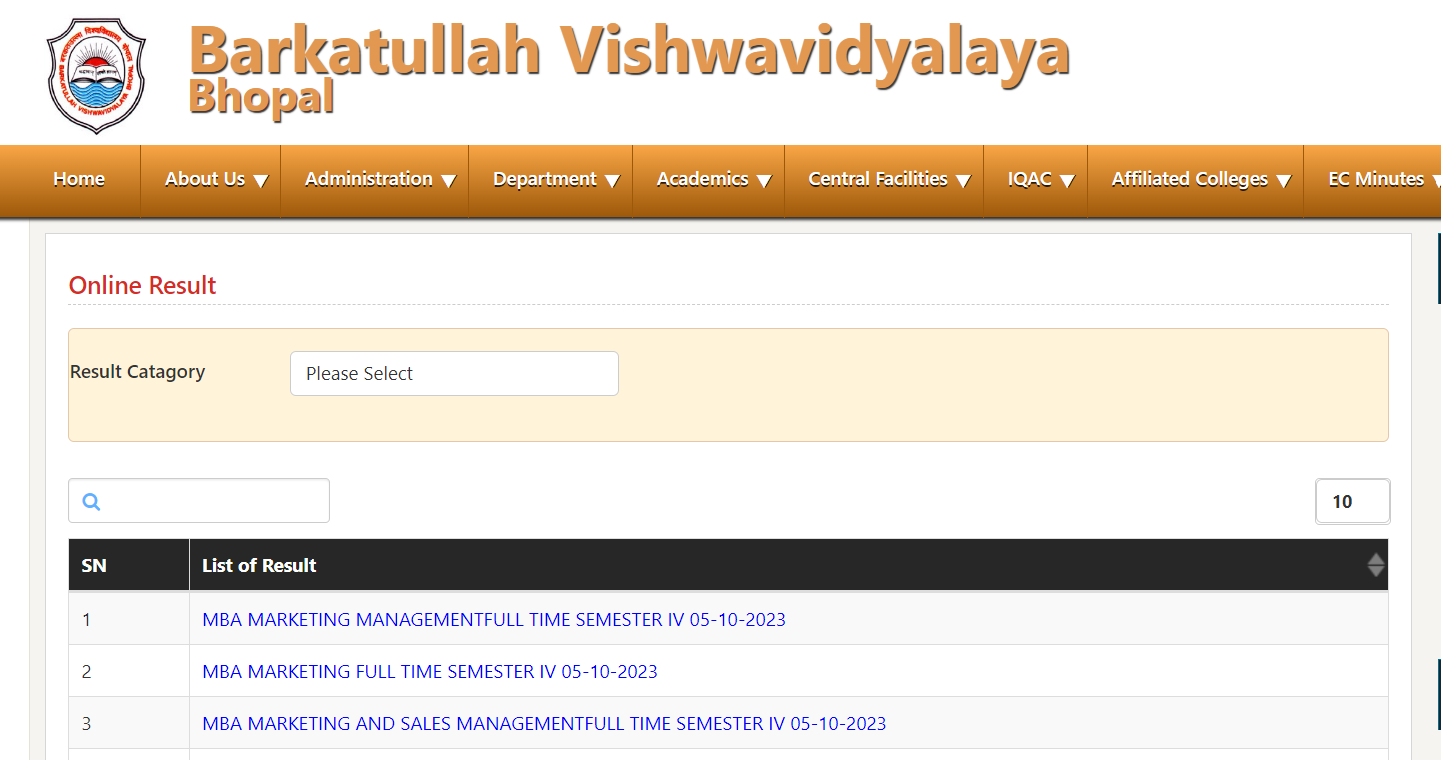Open the EC Minutes menu
This screenshot has width=1441, height=760.
(x=1376, y=179)
